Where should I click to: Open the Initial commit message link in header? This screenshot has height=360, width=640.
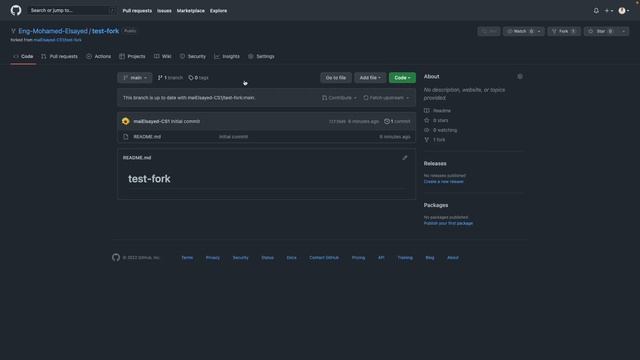tap(185, 121)
